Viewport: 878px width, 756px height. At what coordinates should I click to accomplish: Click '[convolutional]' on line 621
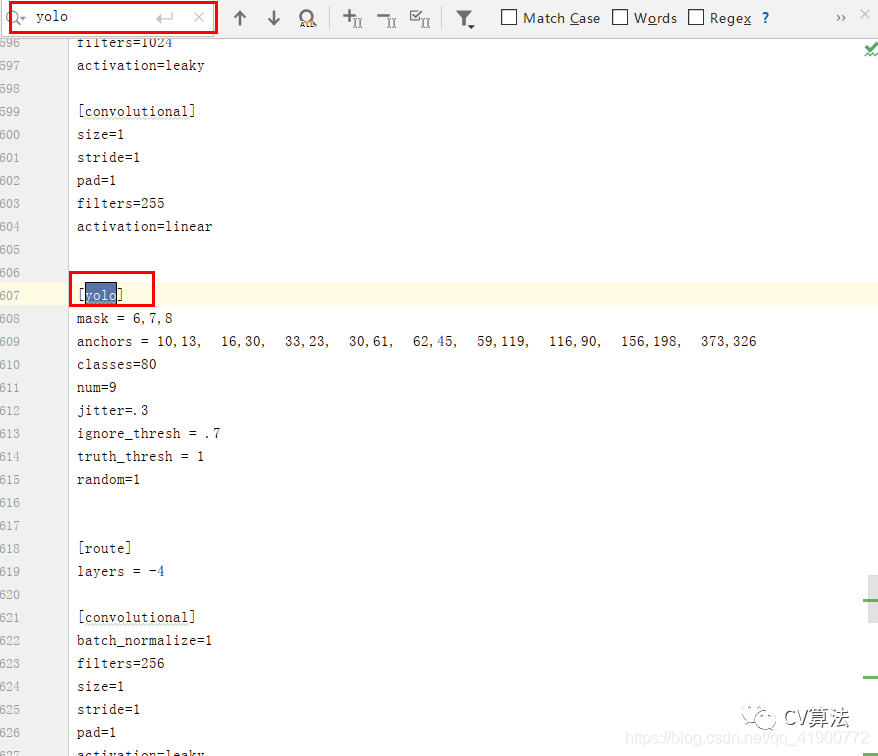[137, 617]
